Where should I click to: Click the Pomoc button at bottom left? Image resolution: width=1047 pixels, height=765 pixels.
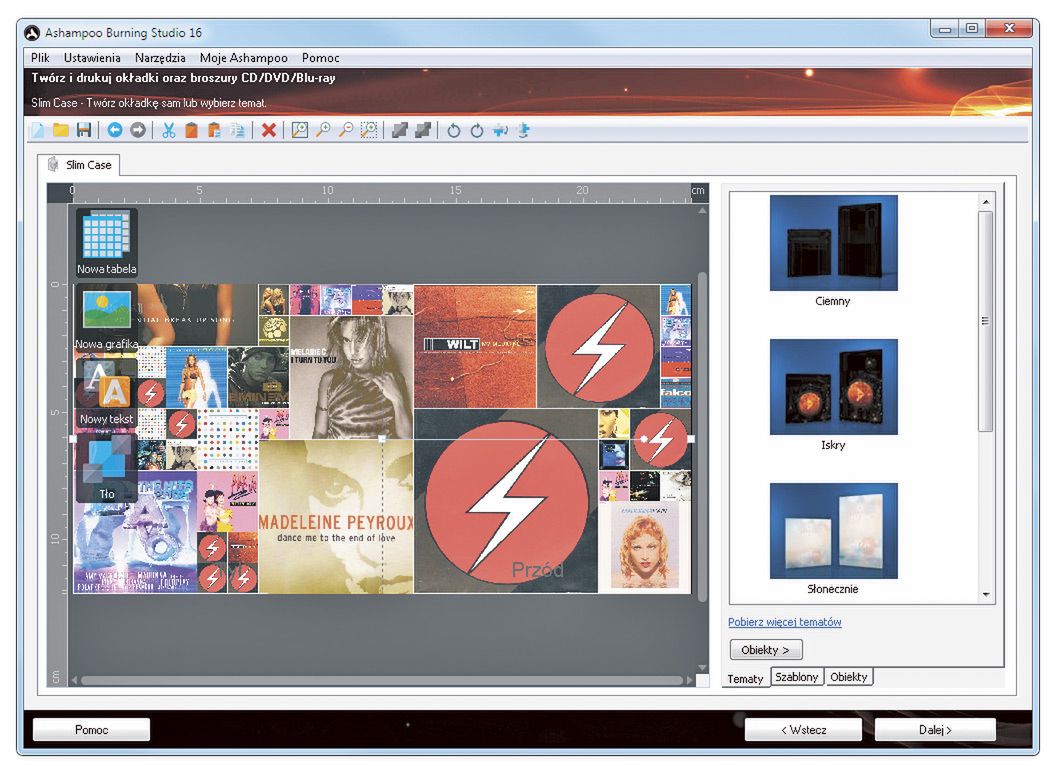pyautogui.click(x=91, y=730)
